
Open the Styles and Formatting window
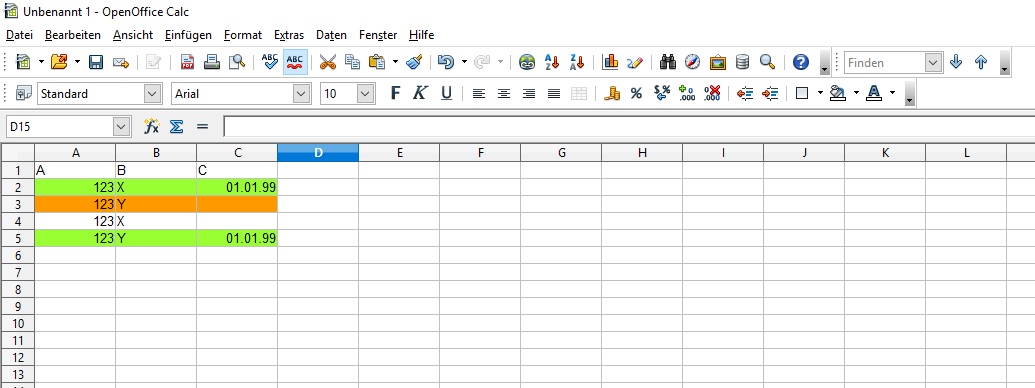(x=23, y=94)
